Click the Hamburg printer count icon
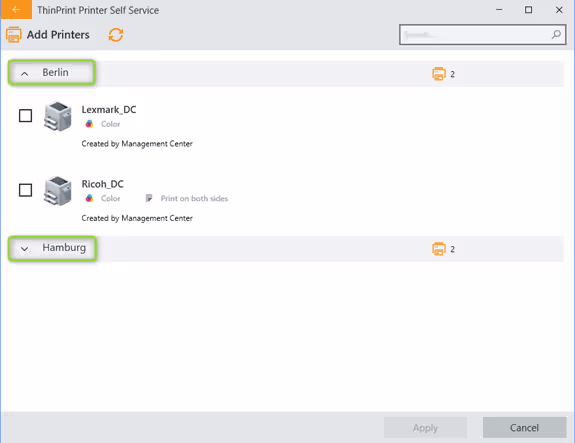The width and height of the screenshot is (575, 443). pyautogui.click(x=439, y=249)
